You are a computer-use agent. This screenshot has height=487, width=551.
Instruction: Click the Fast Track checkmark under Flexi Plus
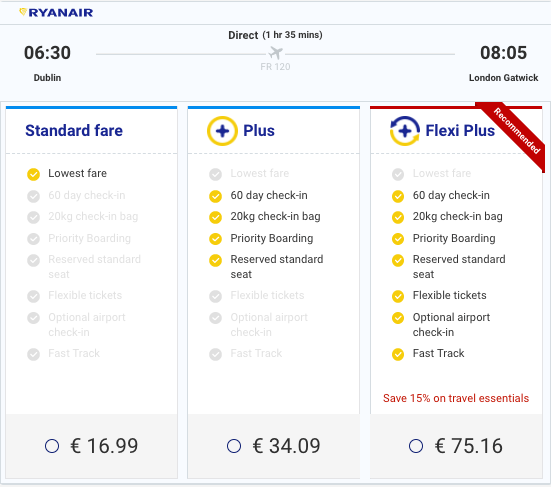(x=398, y=354)
